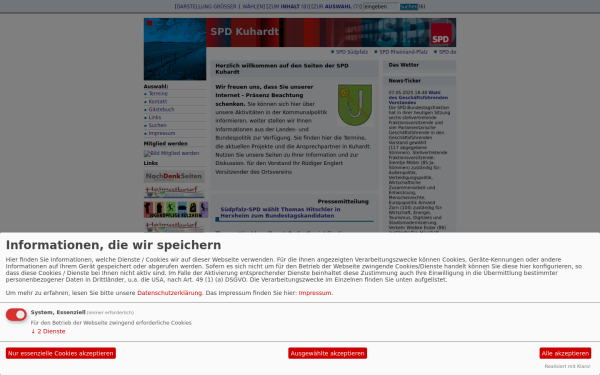Click the red square icon on header photo
This screenshot has width=600, height=375.
click(x=150, y=23)
